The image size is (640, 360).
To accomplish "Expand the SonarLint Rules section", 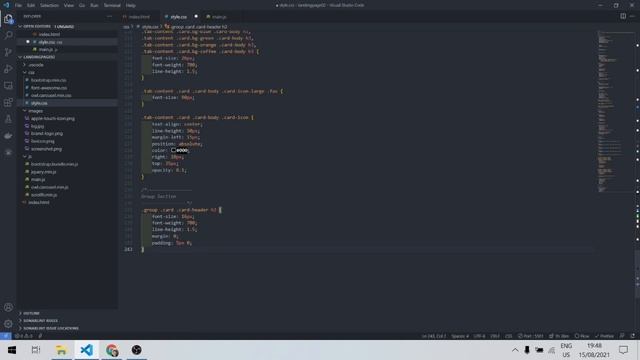I will click(x=68, y=321).
